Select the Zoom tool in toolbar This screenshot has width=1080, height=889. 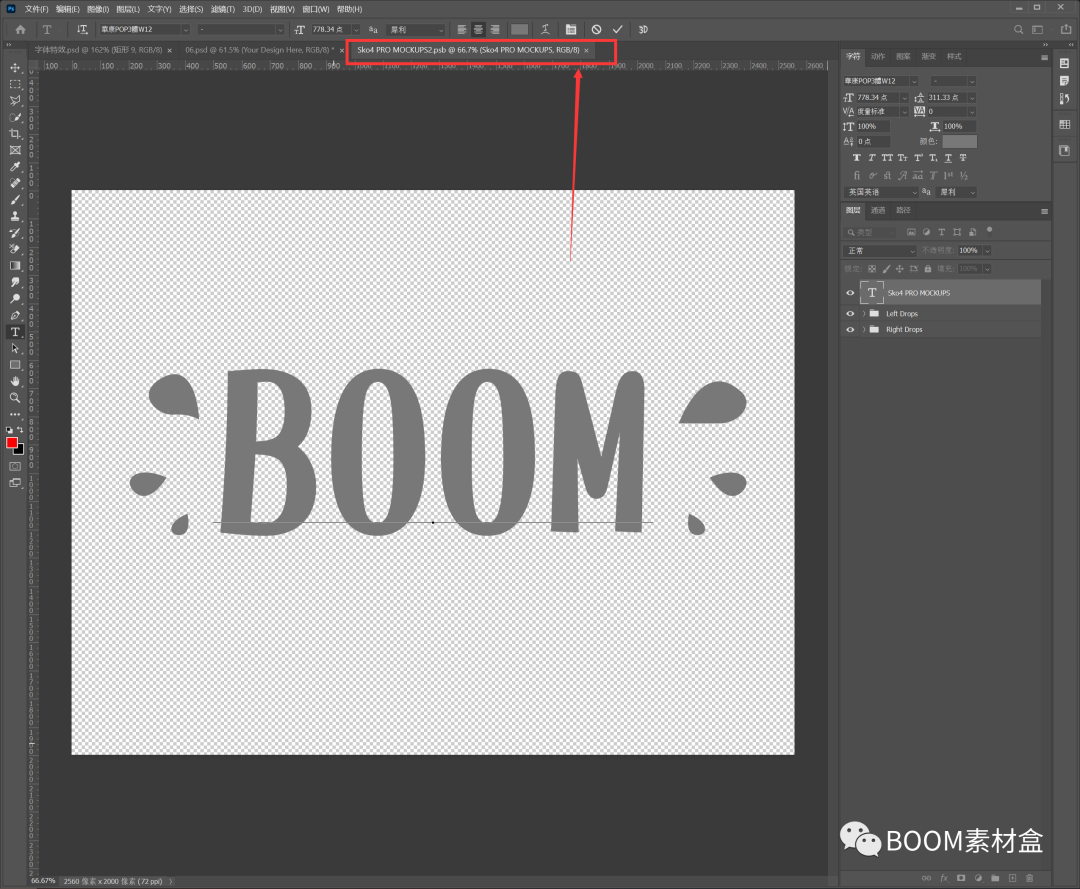pos(15,397)
